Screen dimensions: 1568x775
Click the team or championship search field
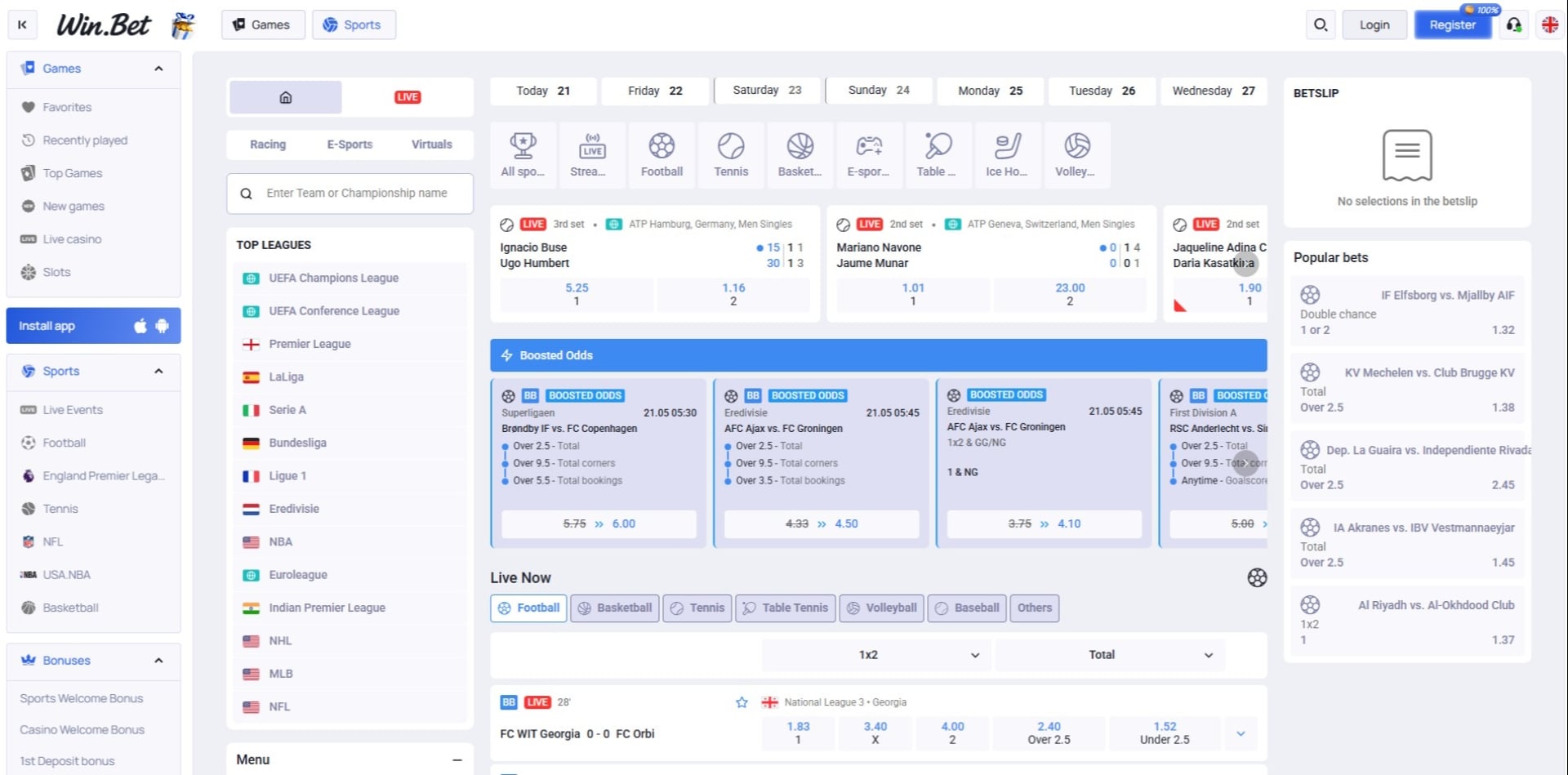coord(350,194)
